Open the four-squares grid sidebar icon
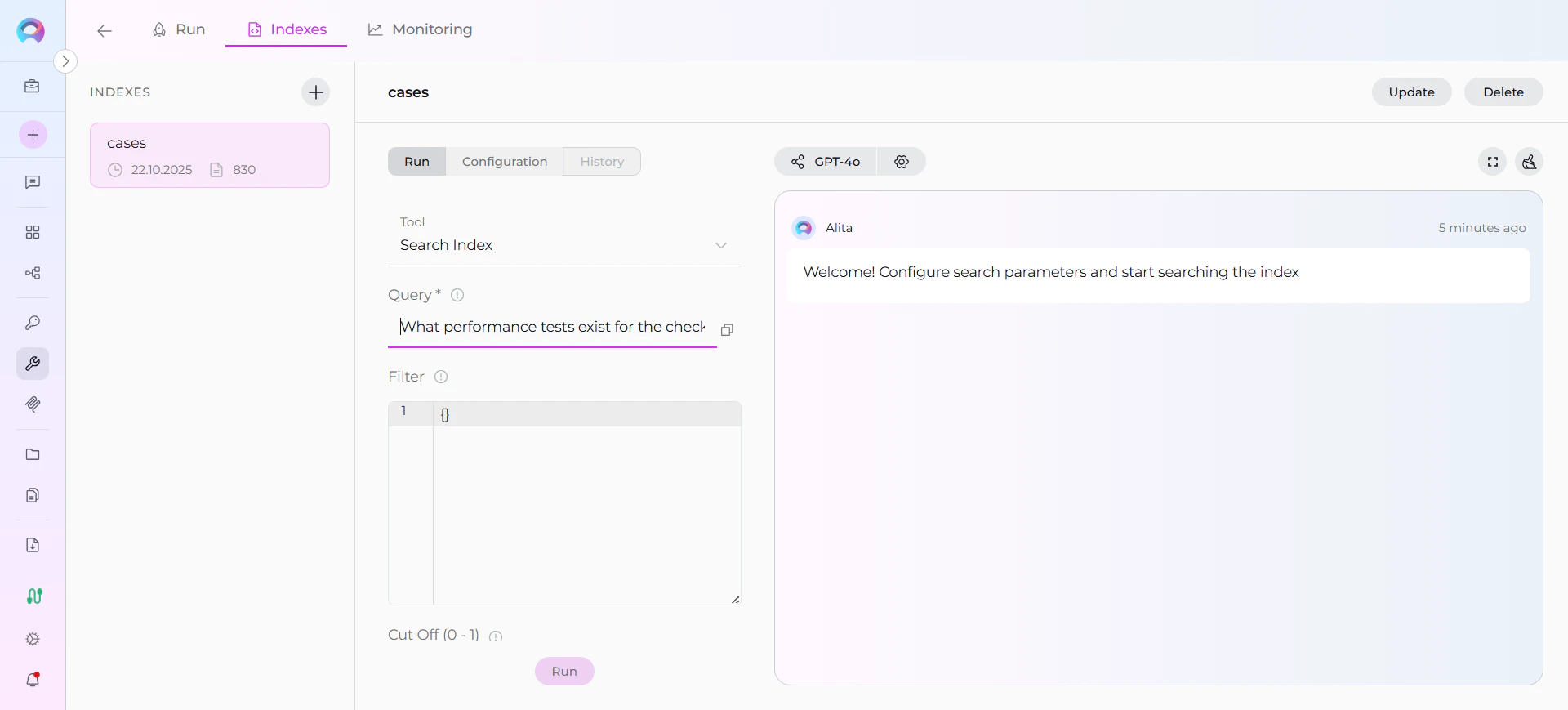1568x710 pixels. click(33, 233)
